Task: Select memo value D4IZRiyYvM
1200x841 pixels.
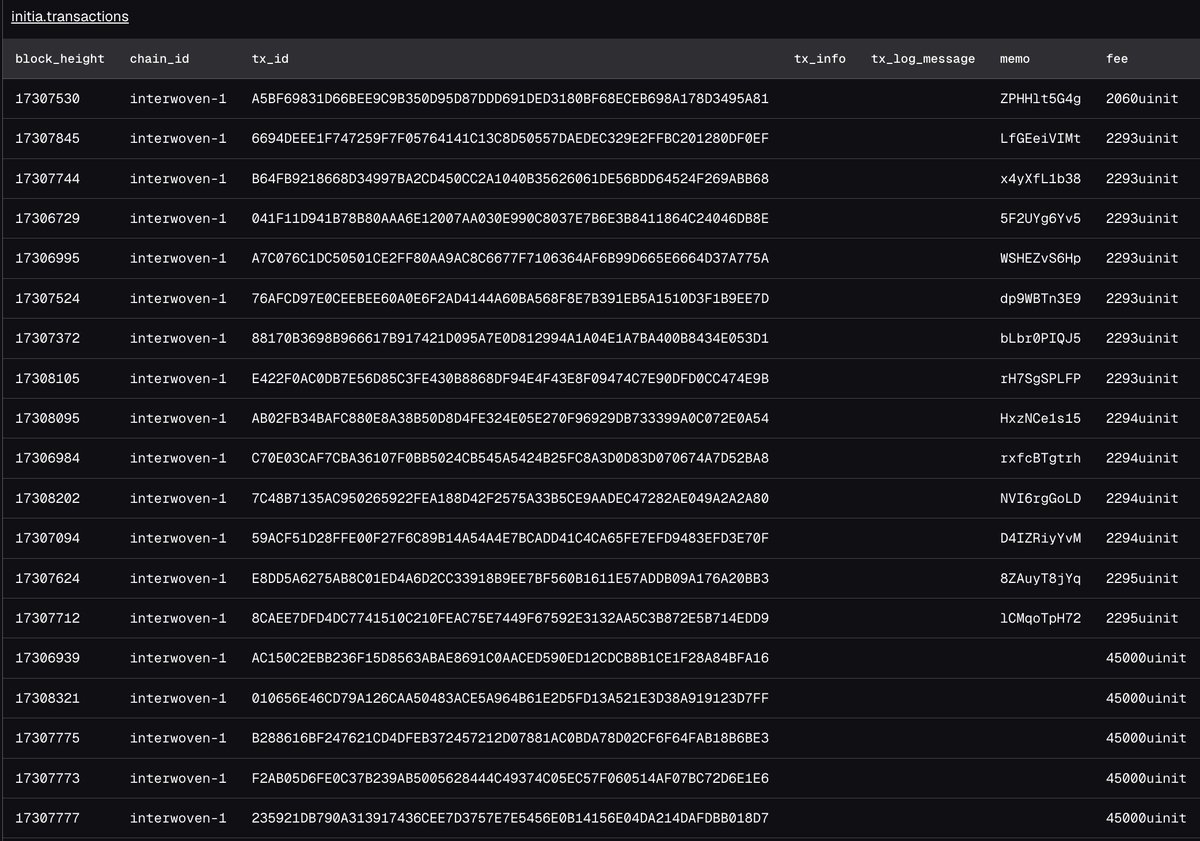Action: pyautogui.click(x=1040, y=539)
